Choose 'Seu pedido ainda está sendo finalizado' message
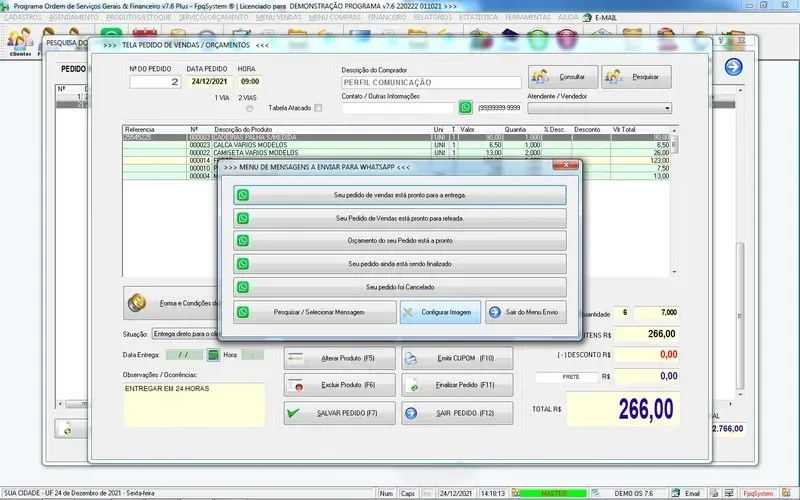The width and height of the screenshot is (800, 500). (399, 264)
